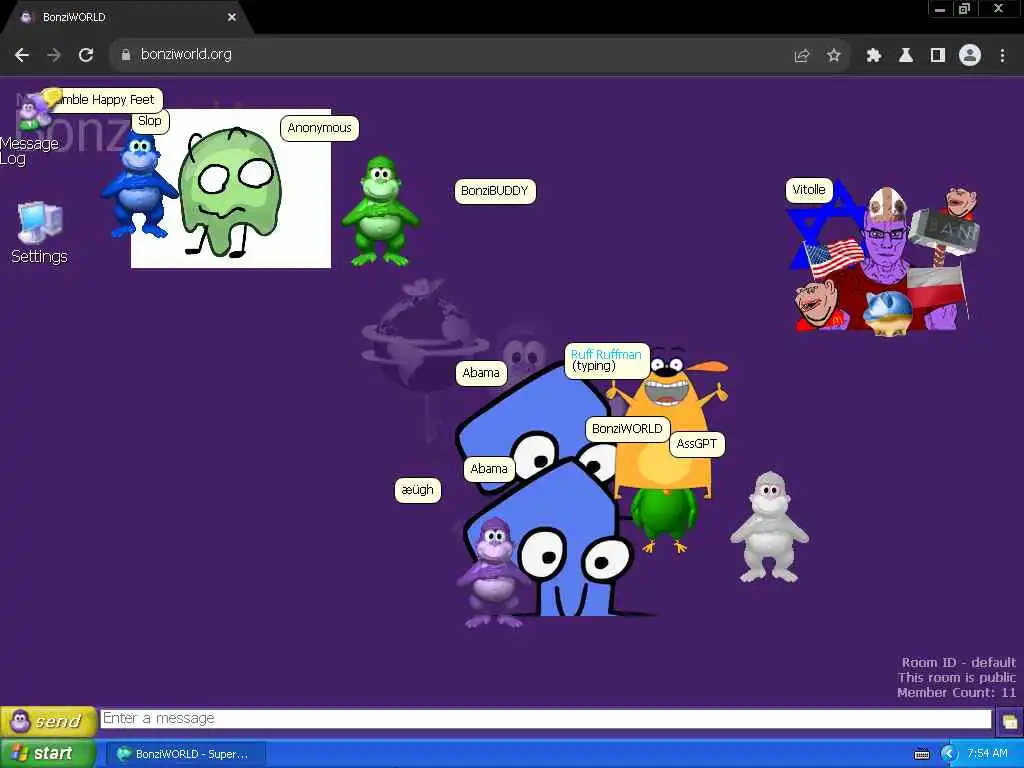Click the share page icon
The image size is (1024, 768).
801,56
